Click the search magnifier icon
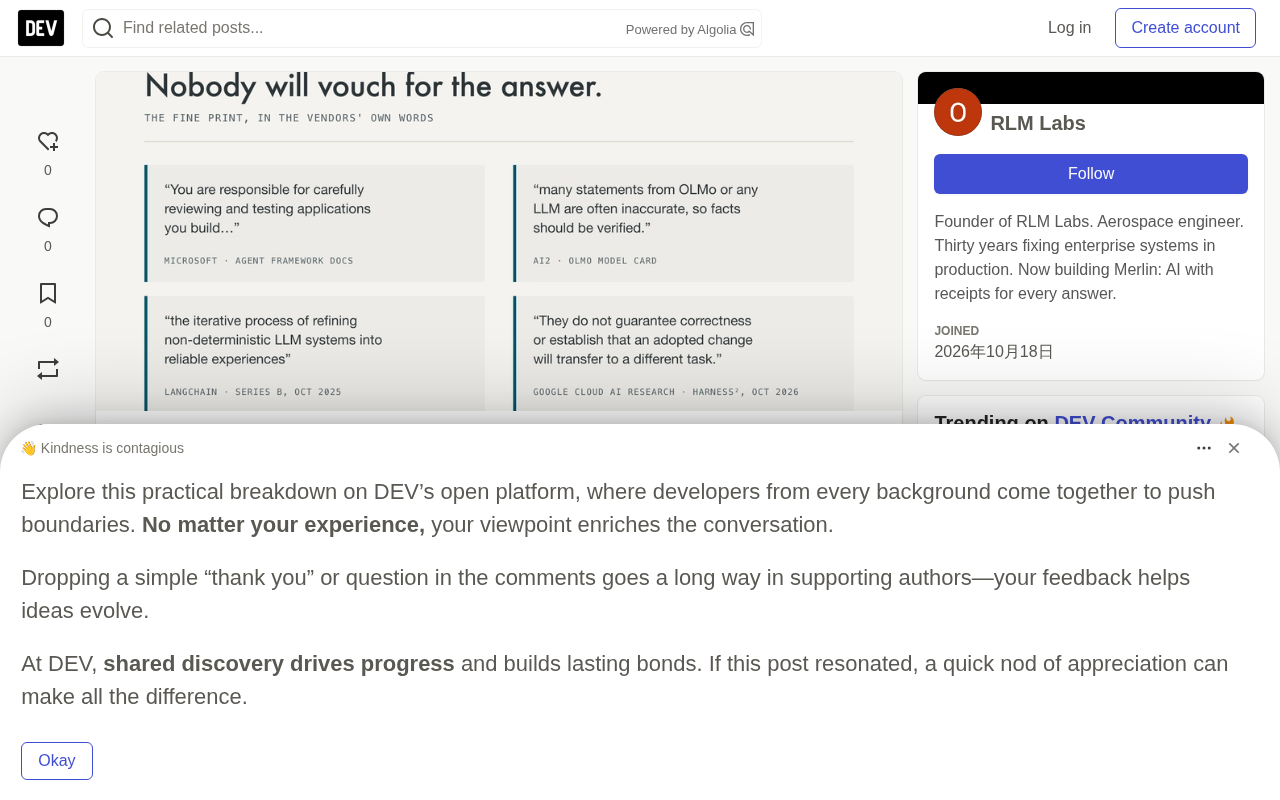The image size is (1280, 800). pyautogui.click(x=103, y=28)
